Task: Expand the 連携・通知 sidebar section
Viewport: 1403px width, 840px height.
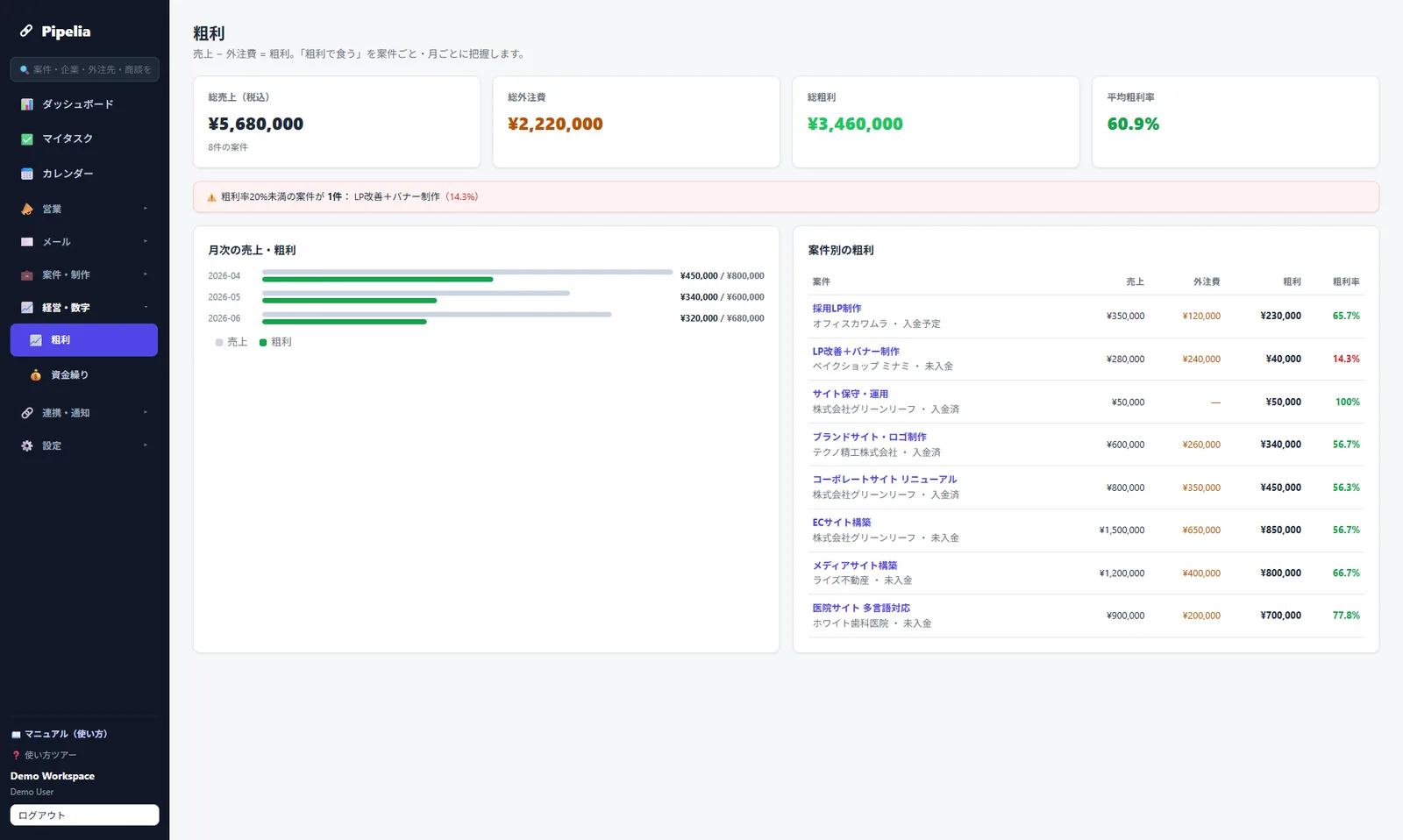Action: coord(84,412)
